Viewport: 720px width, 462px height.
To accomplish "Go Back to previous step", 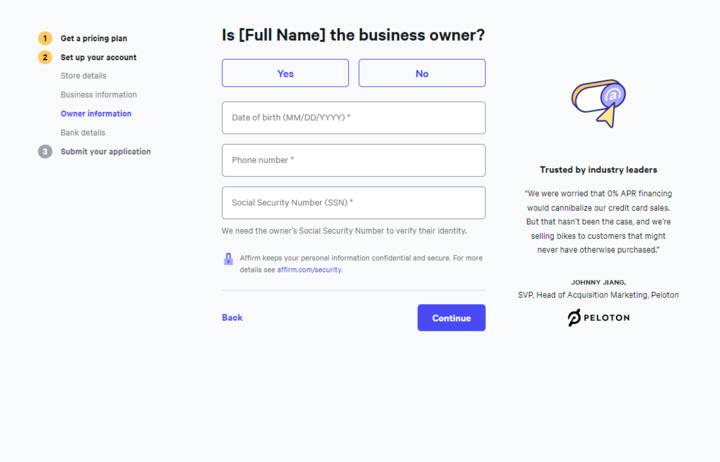I will (232, 318).
